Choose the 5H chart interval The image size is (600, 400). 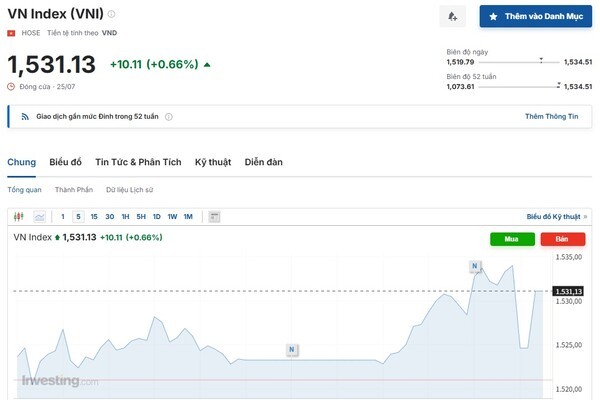point(141,217)
